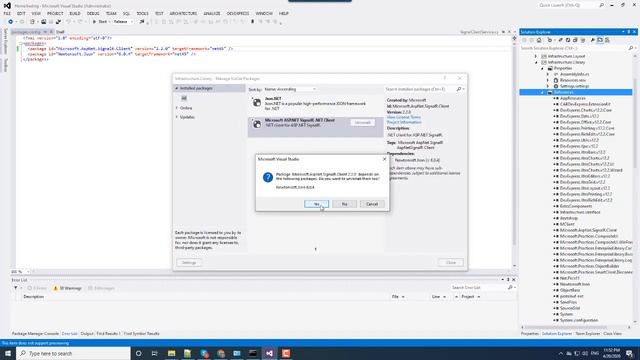Select the Json.NET package entry
The image size is (640, 360).
pyautogui.click(x=315, y=104)
